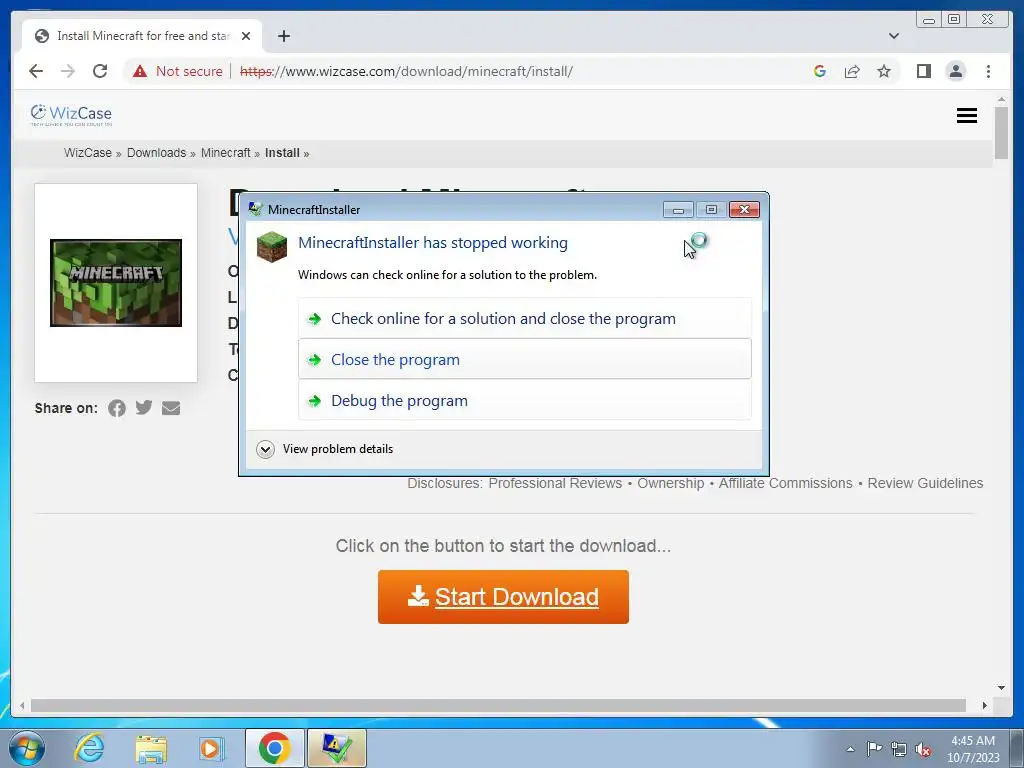Launch Internet Explorer from taskbar
This screenshot has height=768, width=1024.
click(89, 748)
